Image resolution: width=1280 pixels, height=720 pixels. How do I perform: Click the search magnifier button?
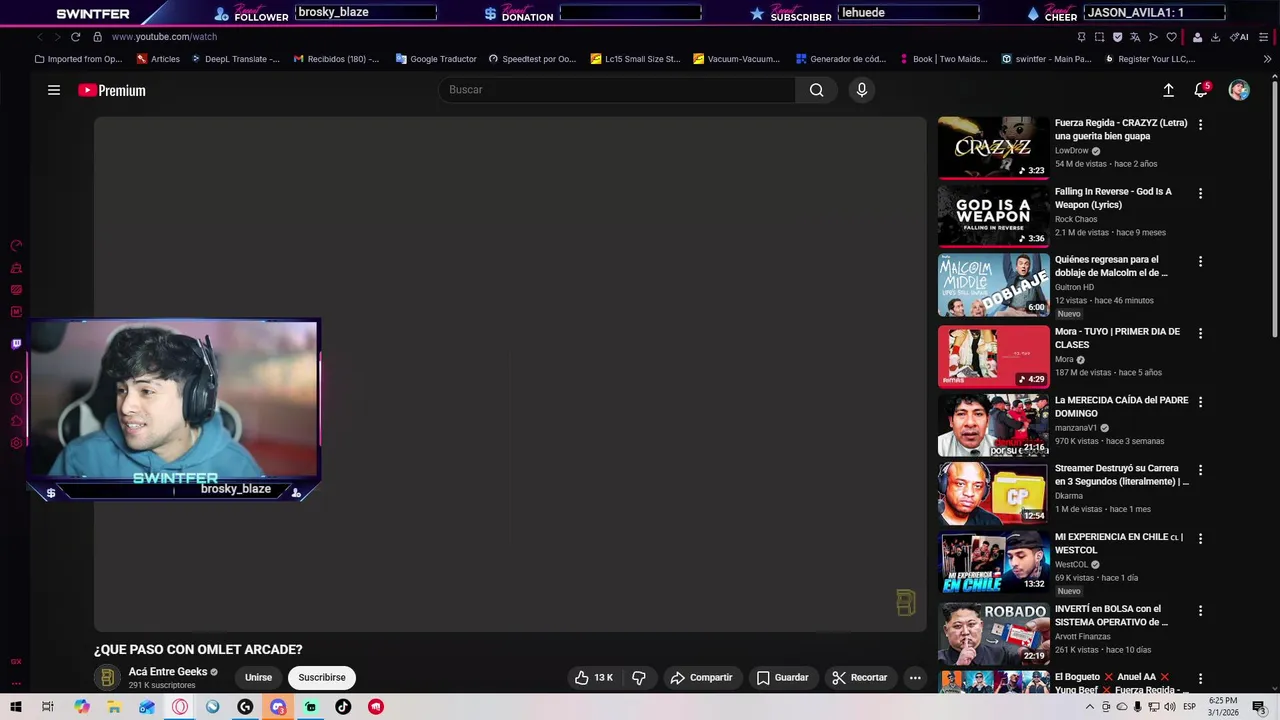817,90
